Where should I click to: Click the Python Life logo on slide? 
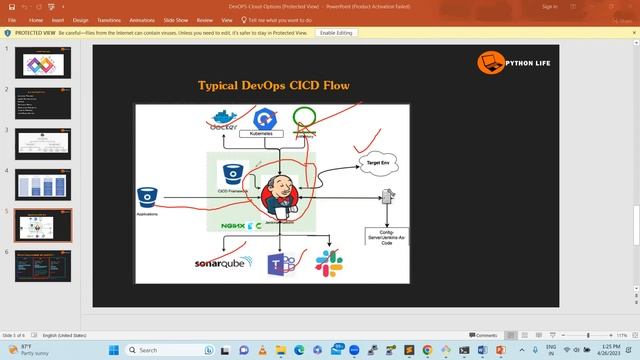click(x=514, y=63)
